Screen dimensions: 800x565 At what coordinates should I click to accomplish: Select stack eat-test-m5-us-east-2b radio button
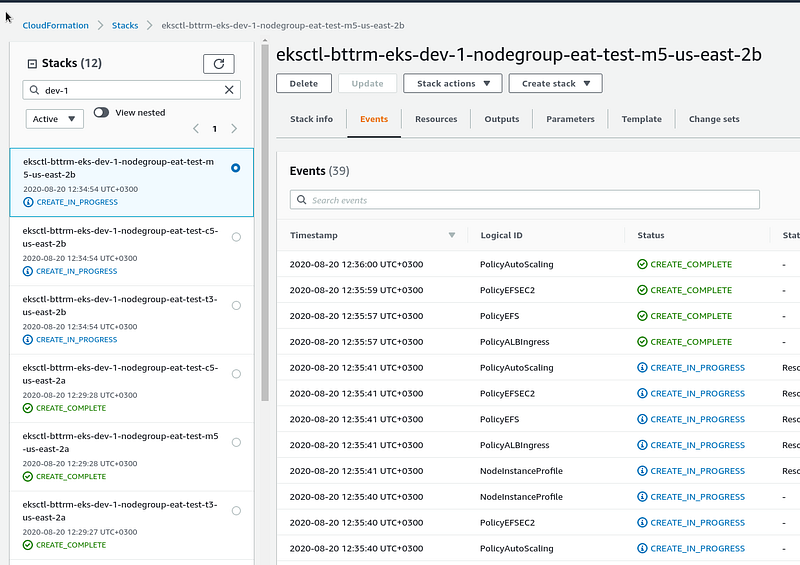point(235,168)
